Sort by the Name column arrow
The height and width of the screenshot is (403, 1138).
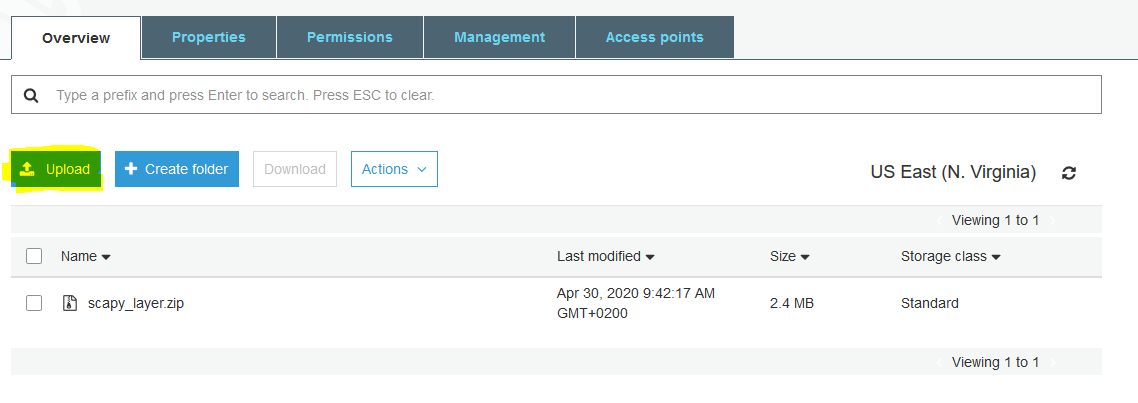coord(106,257)
